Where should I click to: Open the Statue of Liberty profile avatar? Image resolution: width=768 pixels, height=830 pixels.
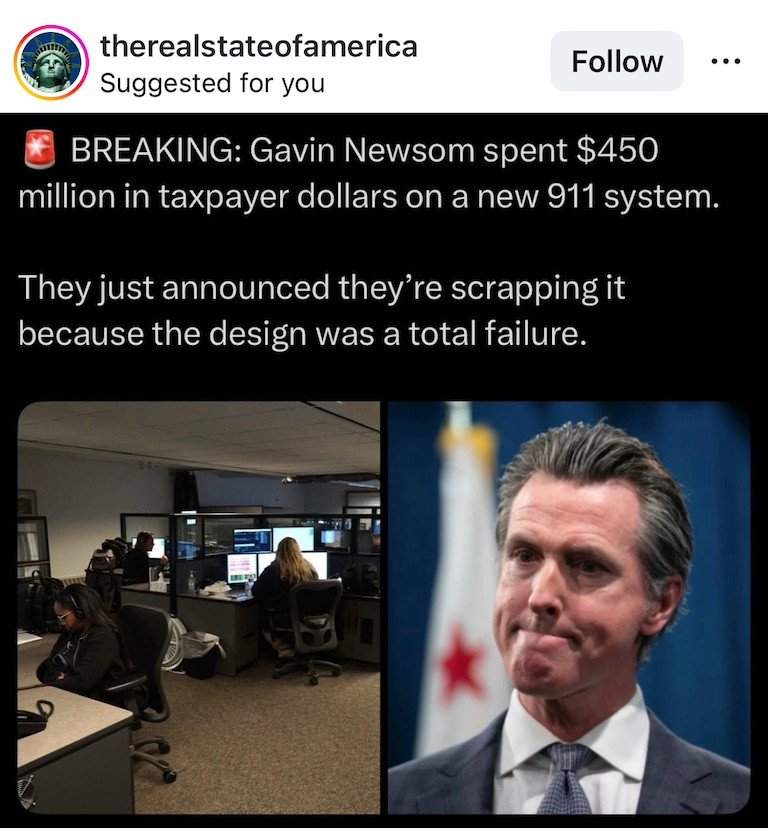pos(51,62)
